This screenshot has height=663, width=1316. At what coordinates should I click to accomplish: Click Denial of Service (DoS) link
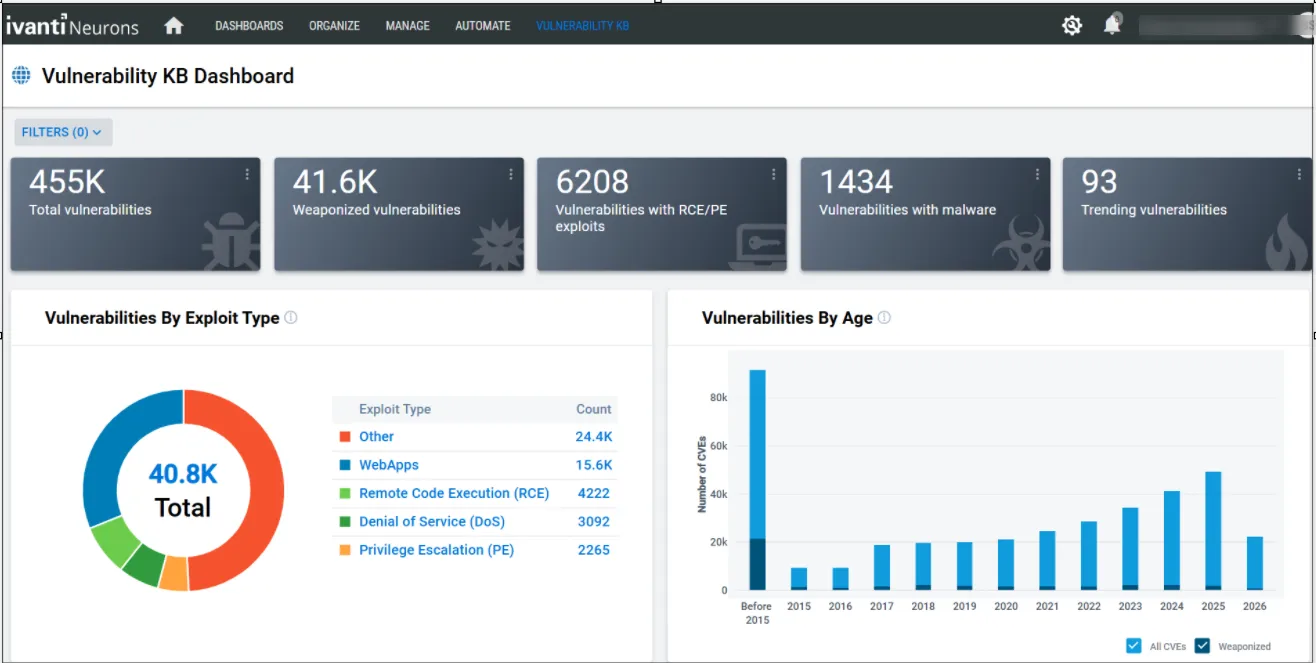(432, 522)
